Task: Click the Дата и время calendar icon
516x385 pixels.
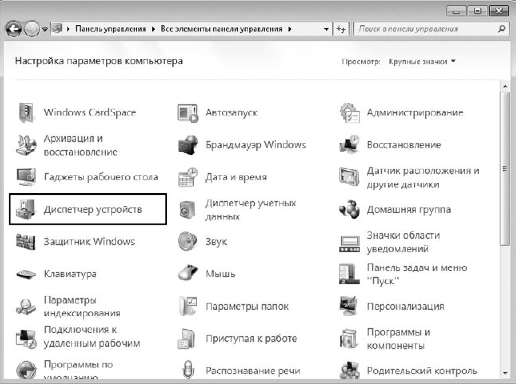Action: (188, 177)
